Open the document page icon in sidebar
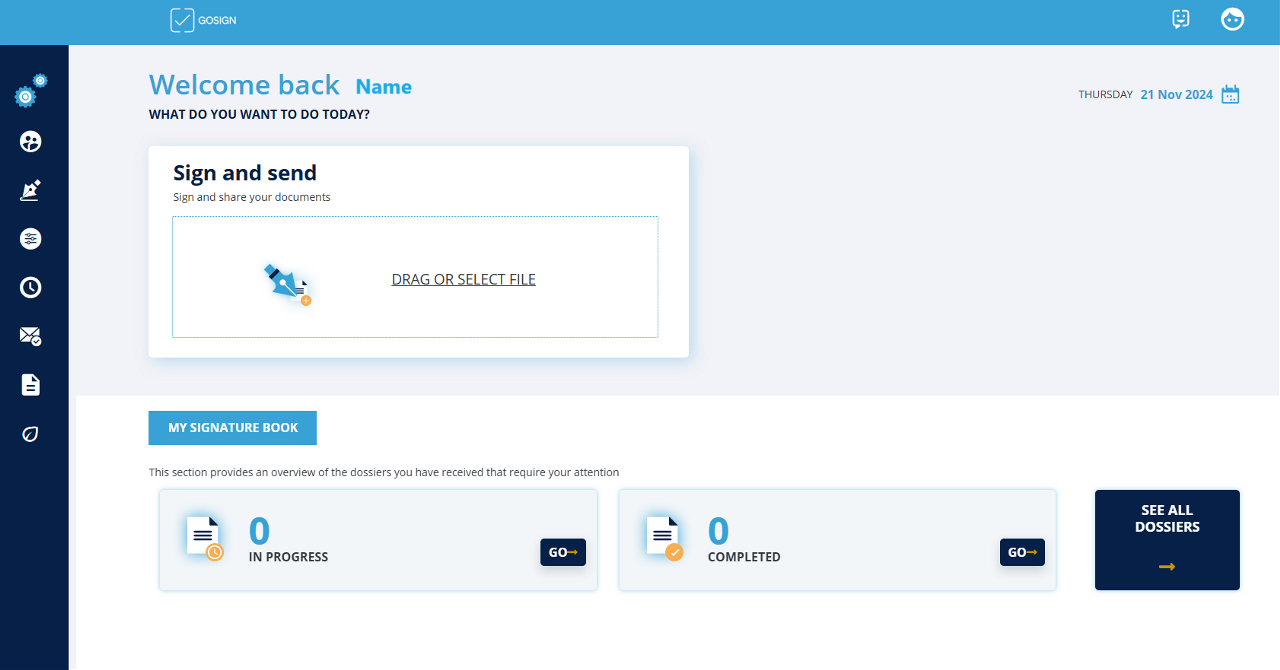Image resolution: width=1280 pixels, height=670 pixels. [x=31, y=385]
